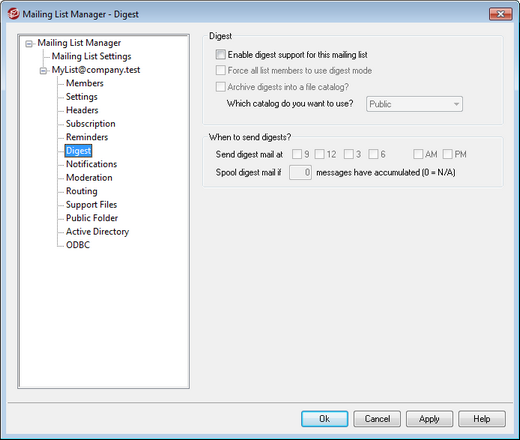Image resolution: width=520 pixels, height=440 pixels.
Task: Toggle Force all list members digest mode
Action: pos(220,70)
